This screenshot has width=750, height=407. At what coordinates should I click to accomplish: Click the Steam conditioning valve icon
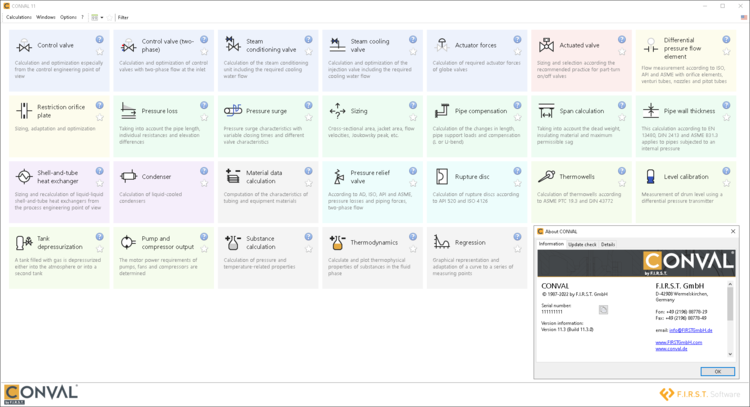233,46
